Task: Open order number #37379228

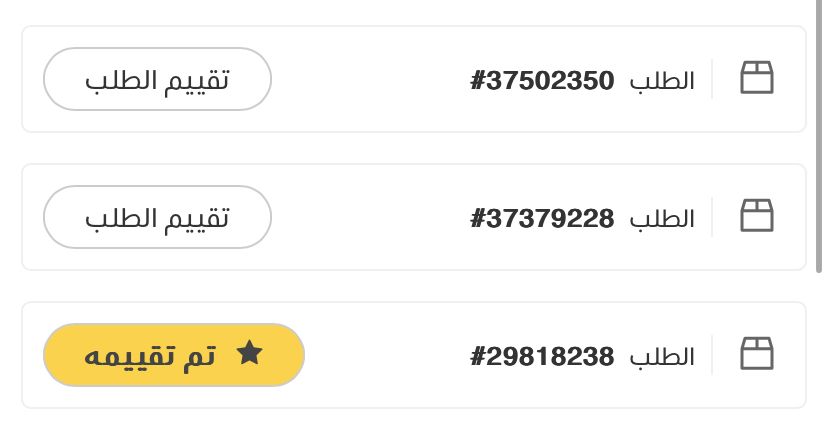Action: point(542,218)
